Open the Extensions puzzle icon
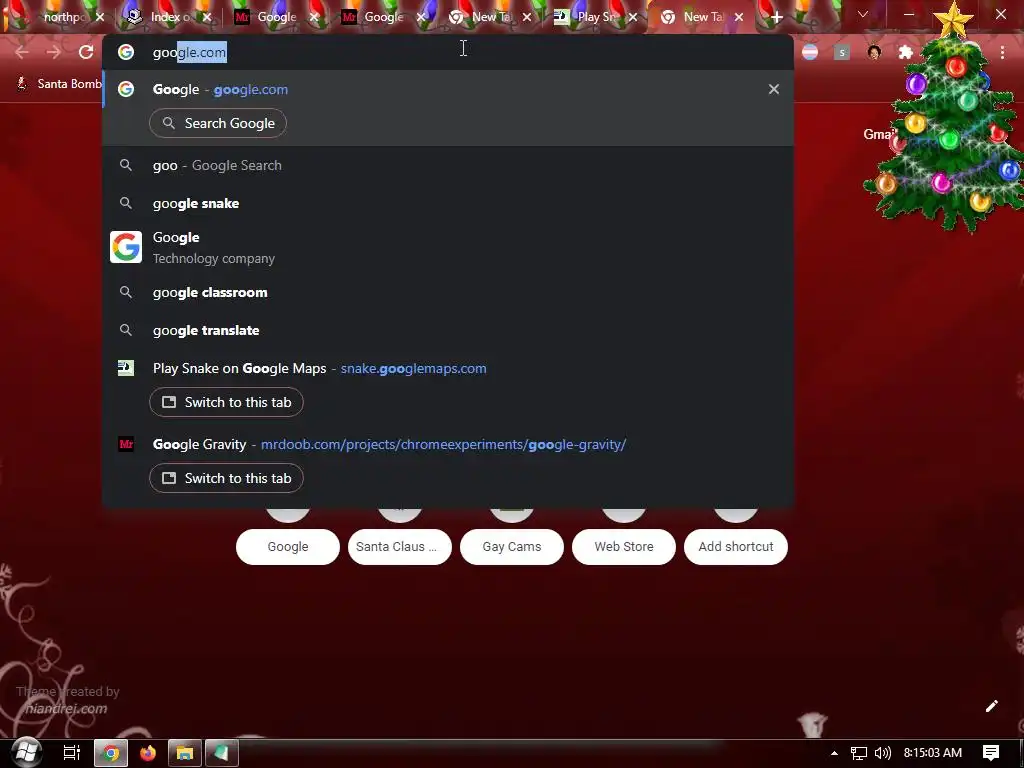 click(906, 52)
